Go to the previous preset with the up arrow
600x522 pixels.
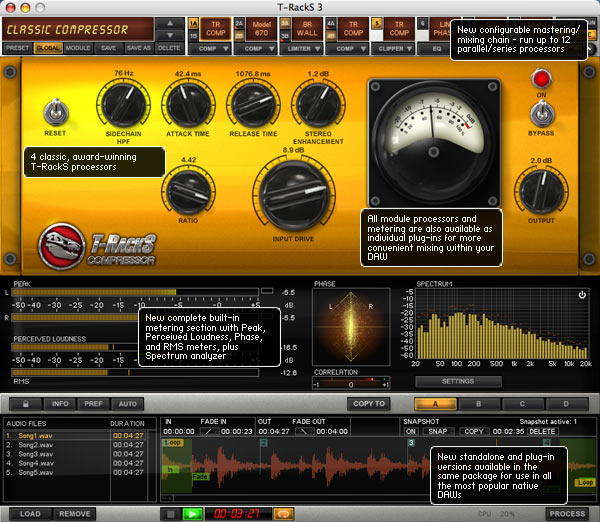[170, 23]
